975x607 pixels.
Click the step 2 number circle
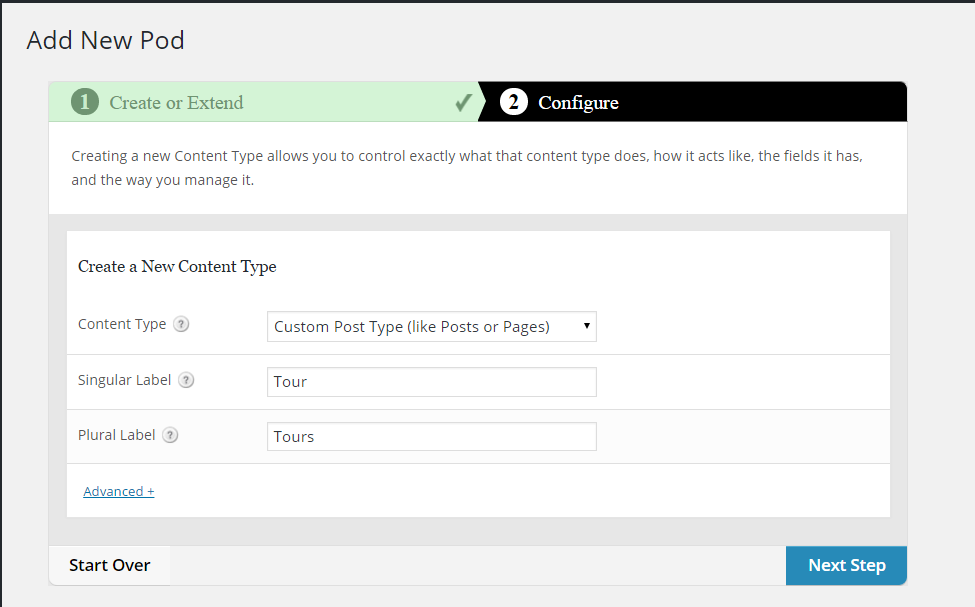(x=513, y=102)
